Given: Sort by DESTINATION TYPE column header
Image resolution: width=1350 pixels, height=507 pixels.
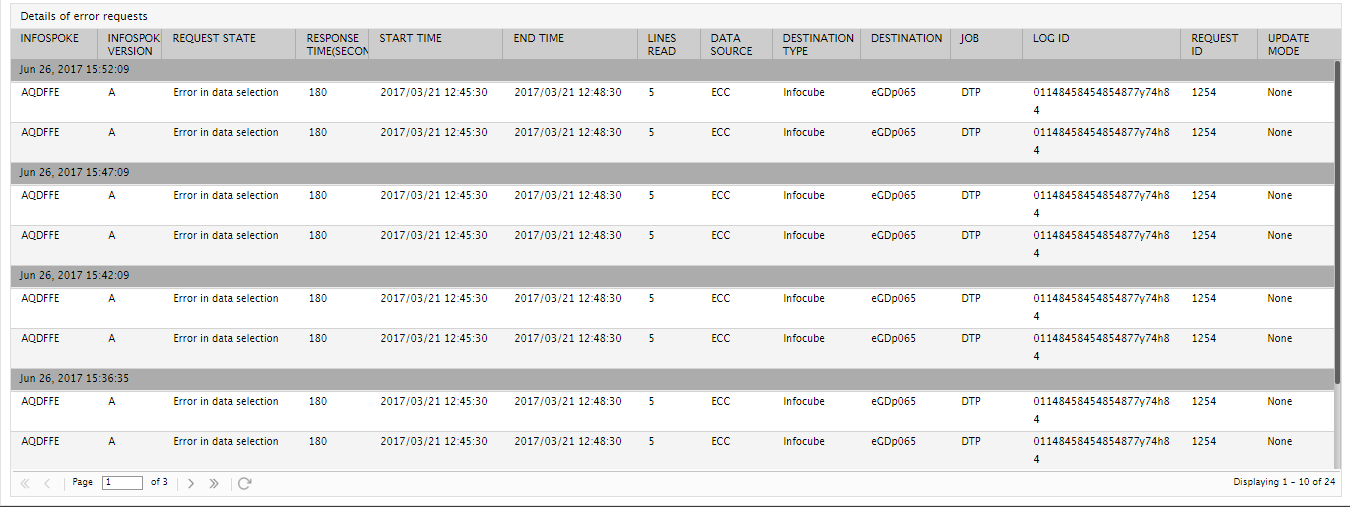Looking at the screenshot, I should pyautogui.click(x=816, y=44).
